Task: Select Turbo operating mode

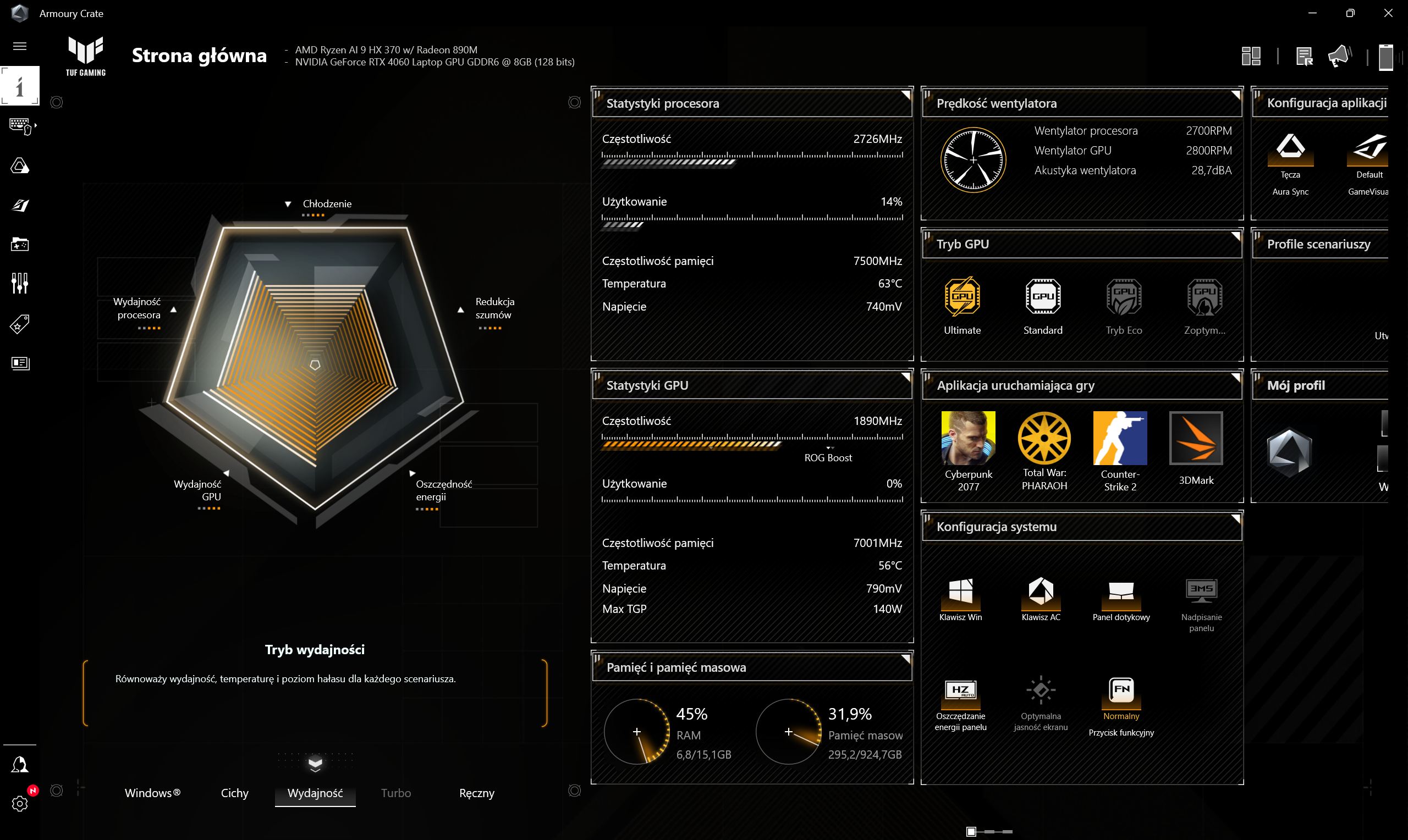Action: point(396,793)
